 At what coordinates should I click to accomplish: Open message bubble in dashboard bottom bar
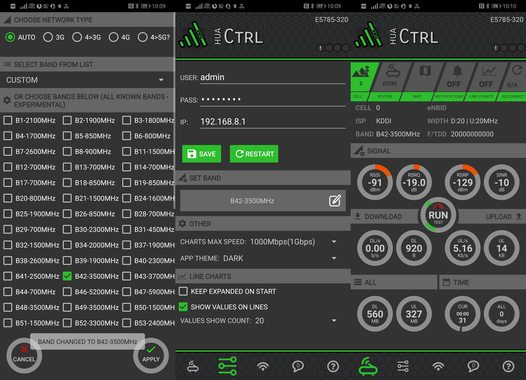tap(473, 366)
